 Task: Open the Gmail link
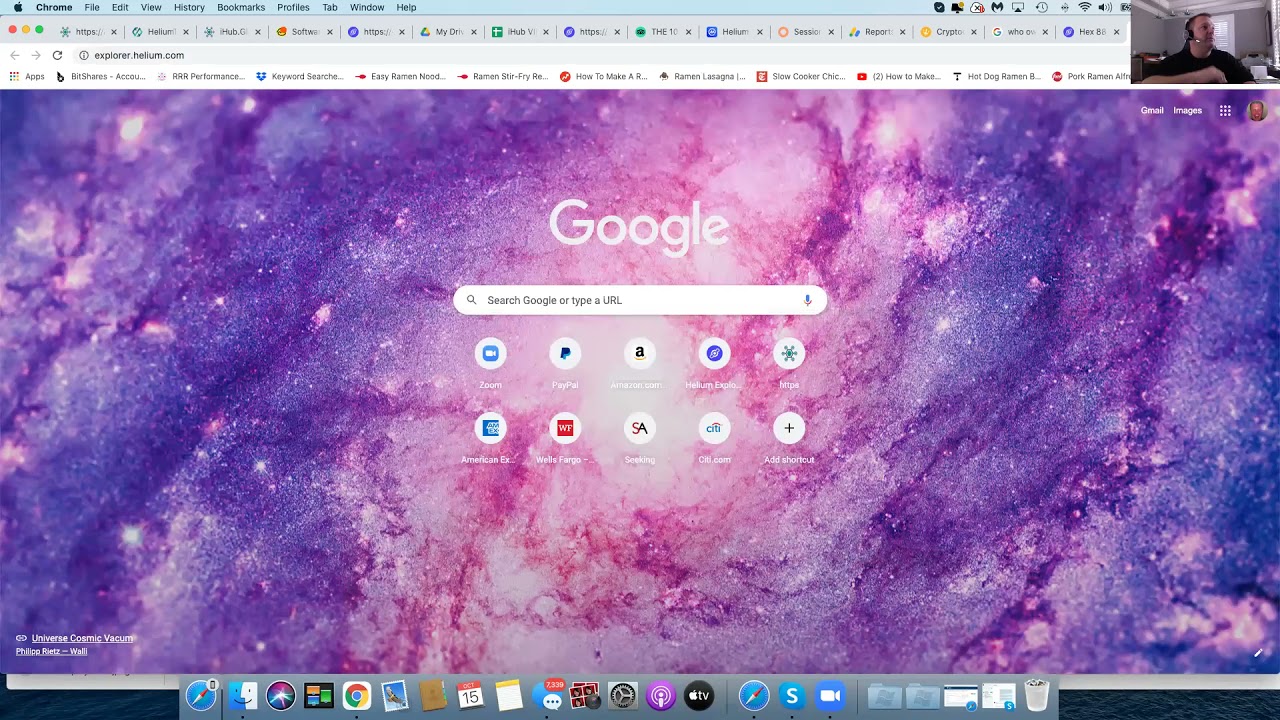(x=1152, y=111)
